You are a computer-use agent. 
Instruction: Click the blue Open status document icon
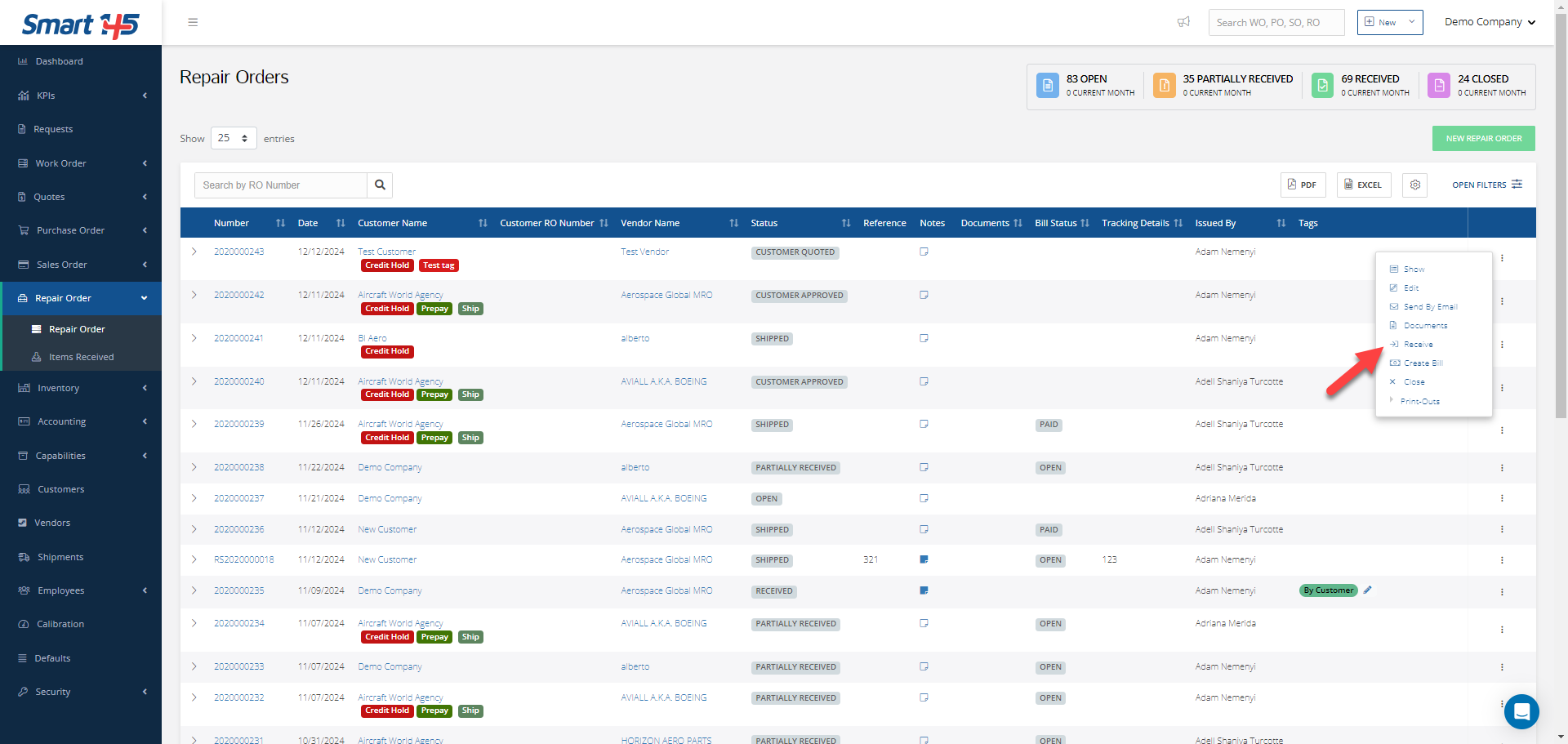click(1048, 86)
